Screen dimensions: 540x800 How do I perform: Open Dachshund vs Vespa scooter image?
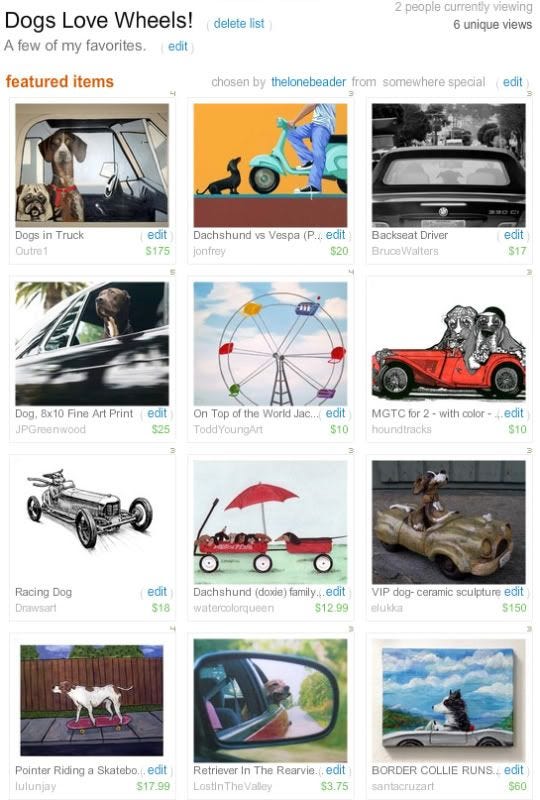click(270, 165)
